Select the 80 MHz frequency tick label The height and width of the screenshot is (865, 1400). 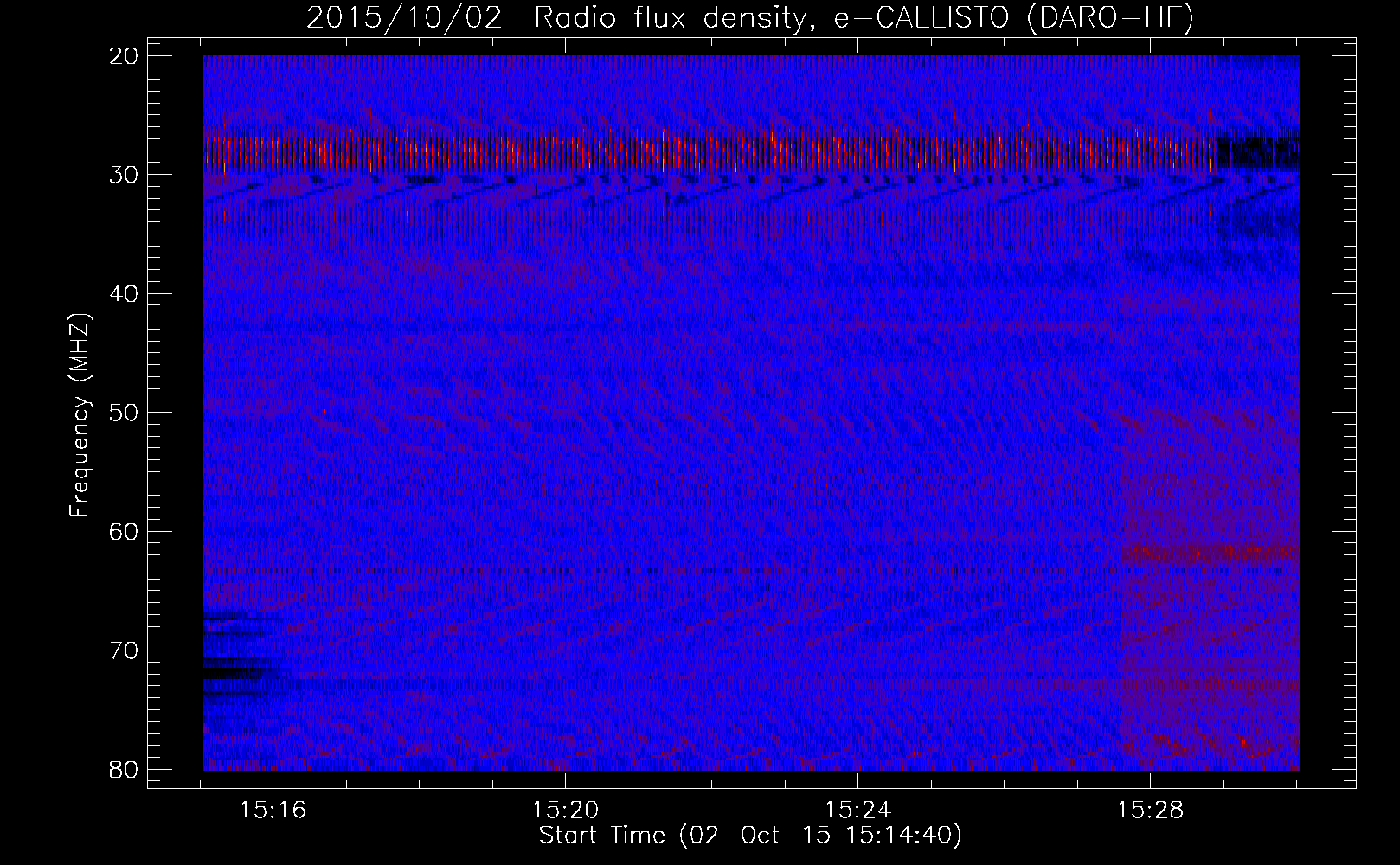125,769
